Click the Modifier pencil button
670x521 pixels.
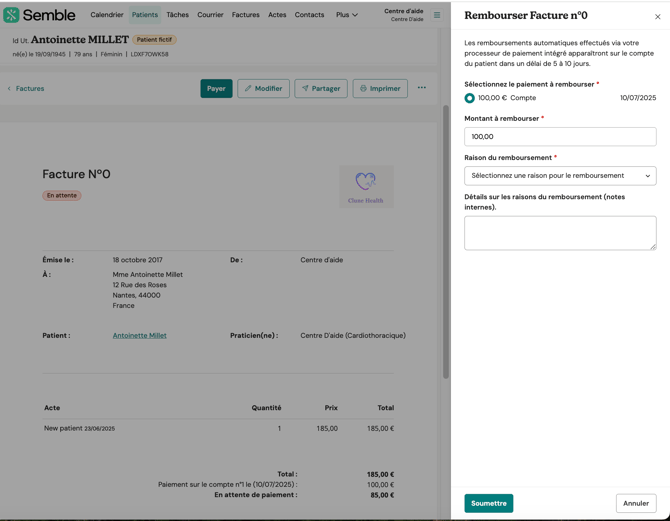coord(263,89)
